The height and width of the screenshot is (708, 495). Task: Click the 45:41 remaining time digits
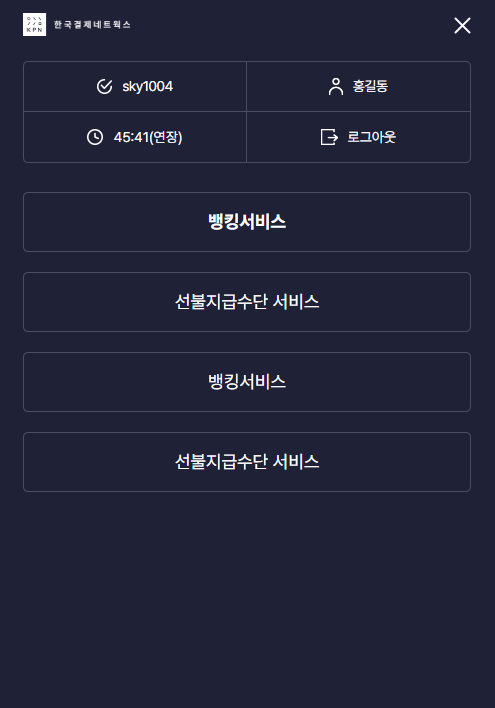pos(131,137)
